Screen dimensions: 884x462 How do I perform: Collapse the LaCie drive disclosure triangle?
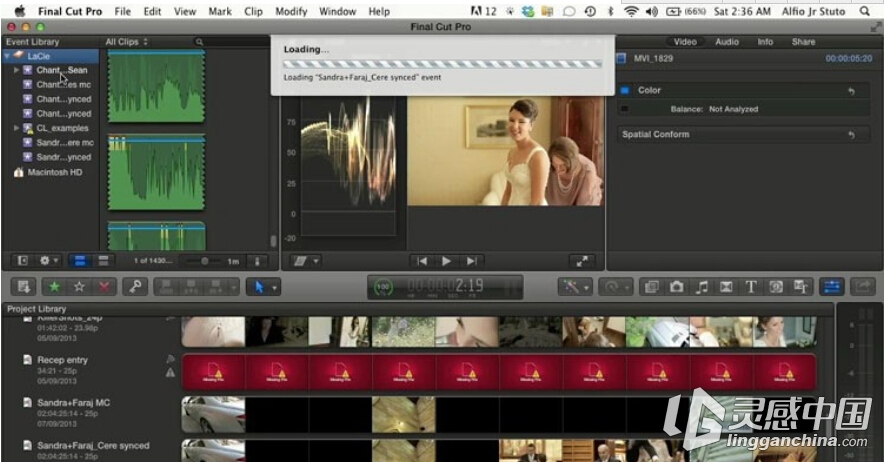[x=7, y=56]
